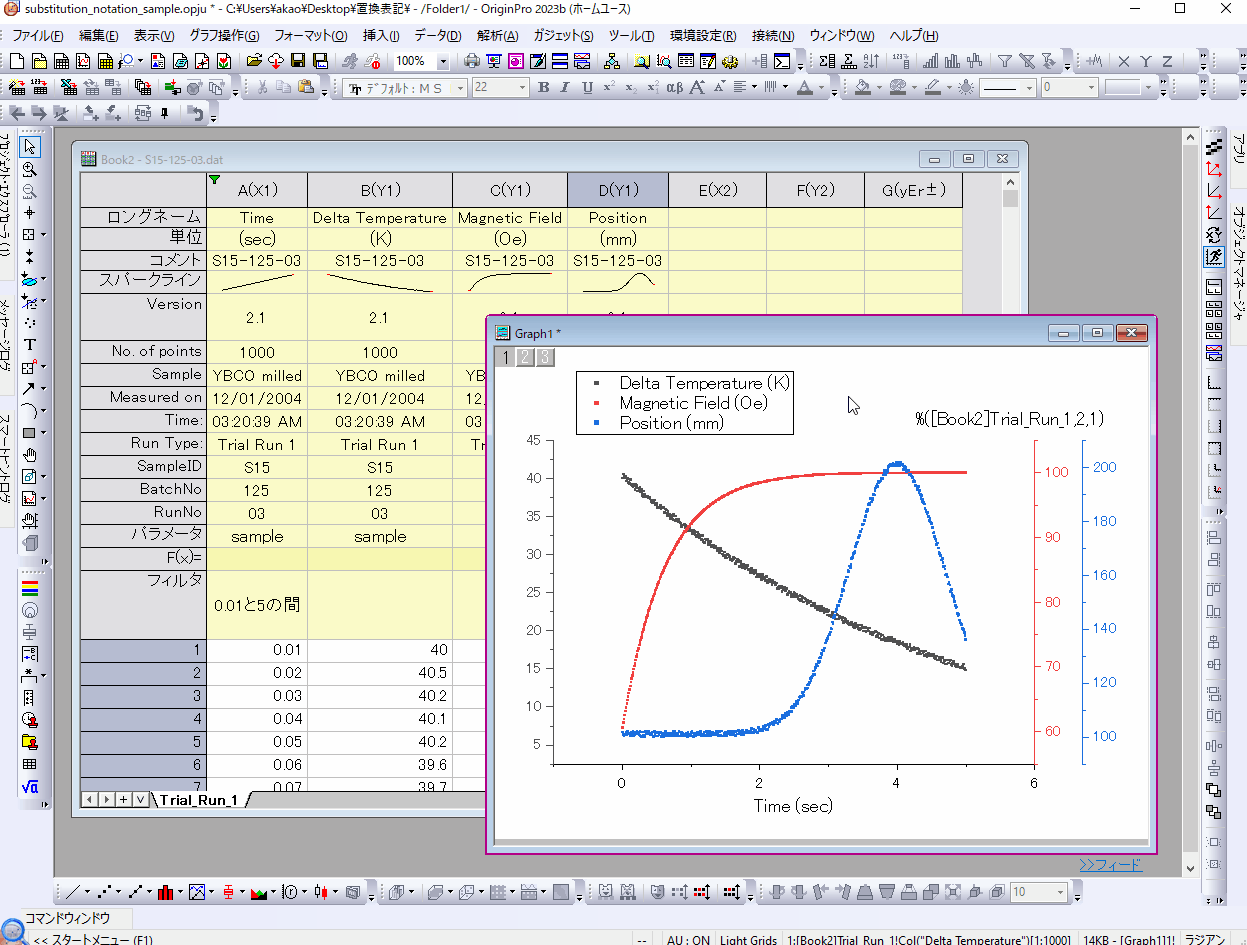Click the Add Data Filter funnel icon
This screenshot has height=945, width=1247.
tap(1005, 61)
